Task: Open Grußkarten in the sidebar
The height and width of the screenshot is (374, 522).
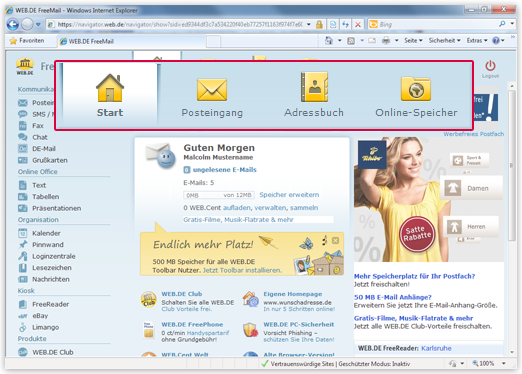Action: point(43,160)
